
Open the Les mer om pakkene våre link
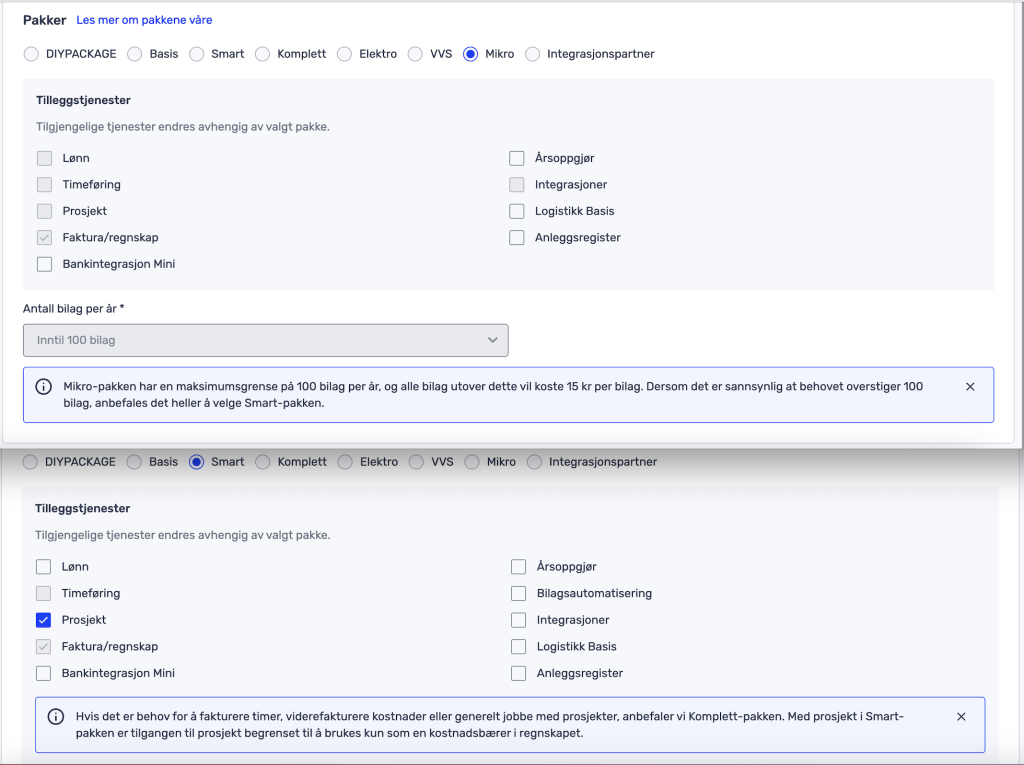(x=144, y=20)
